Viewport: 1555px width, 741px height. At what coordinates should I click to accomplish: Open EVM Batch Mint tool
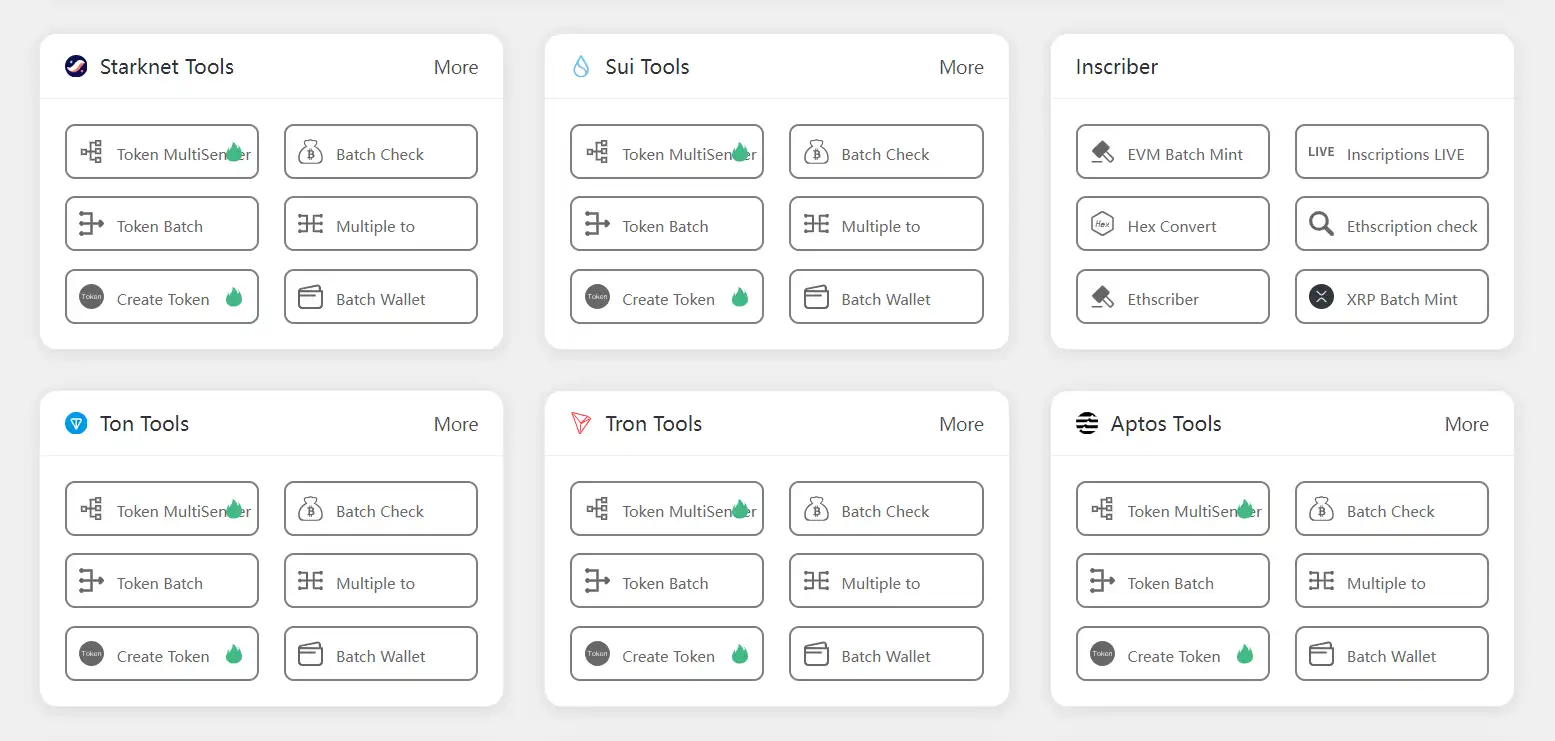pos(1172,152)
